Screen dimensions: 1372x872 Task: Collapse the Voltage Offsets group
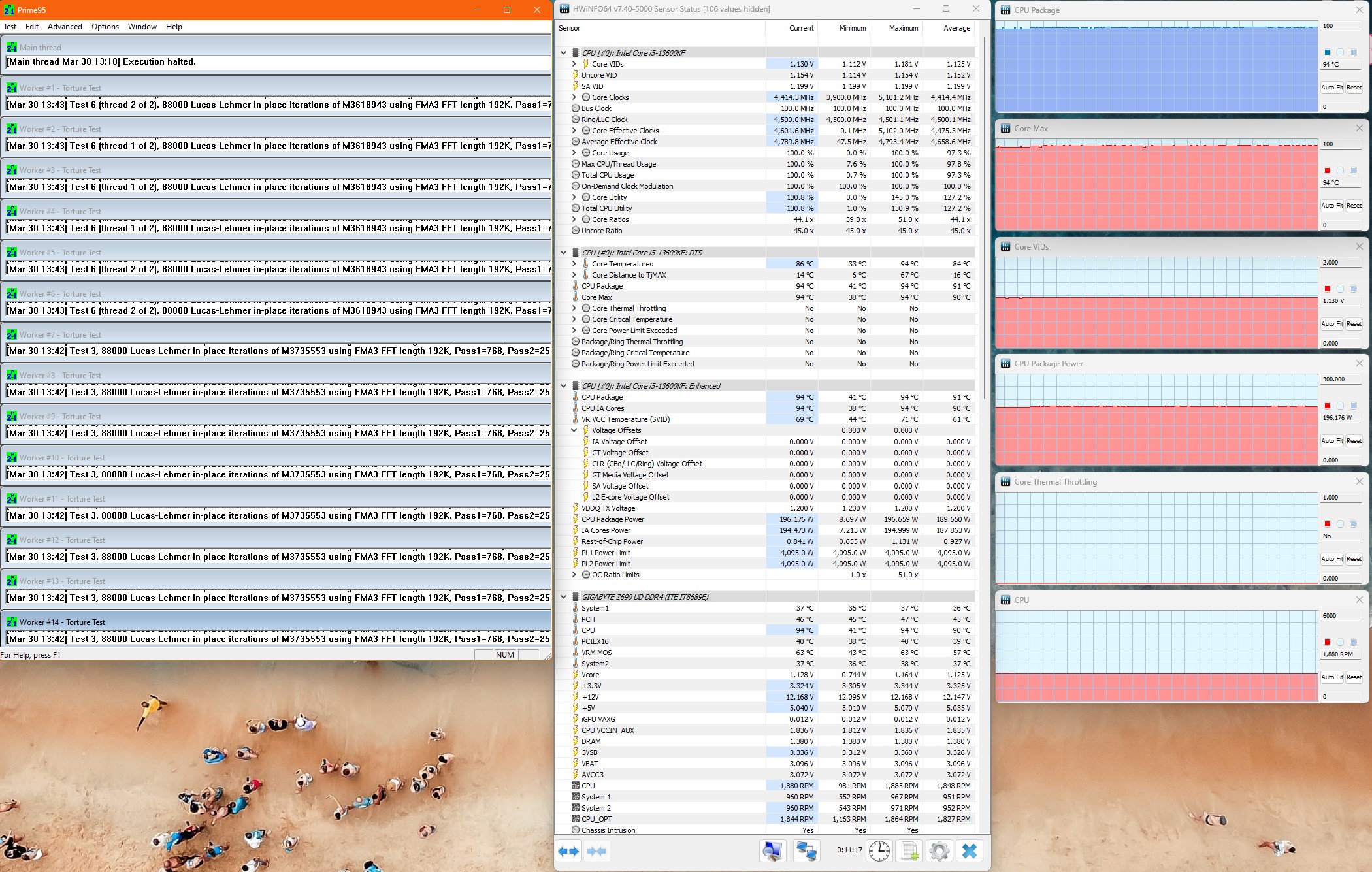pos(574,430)
